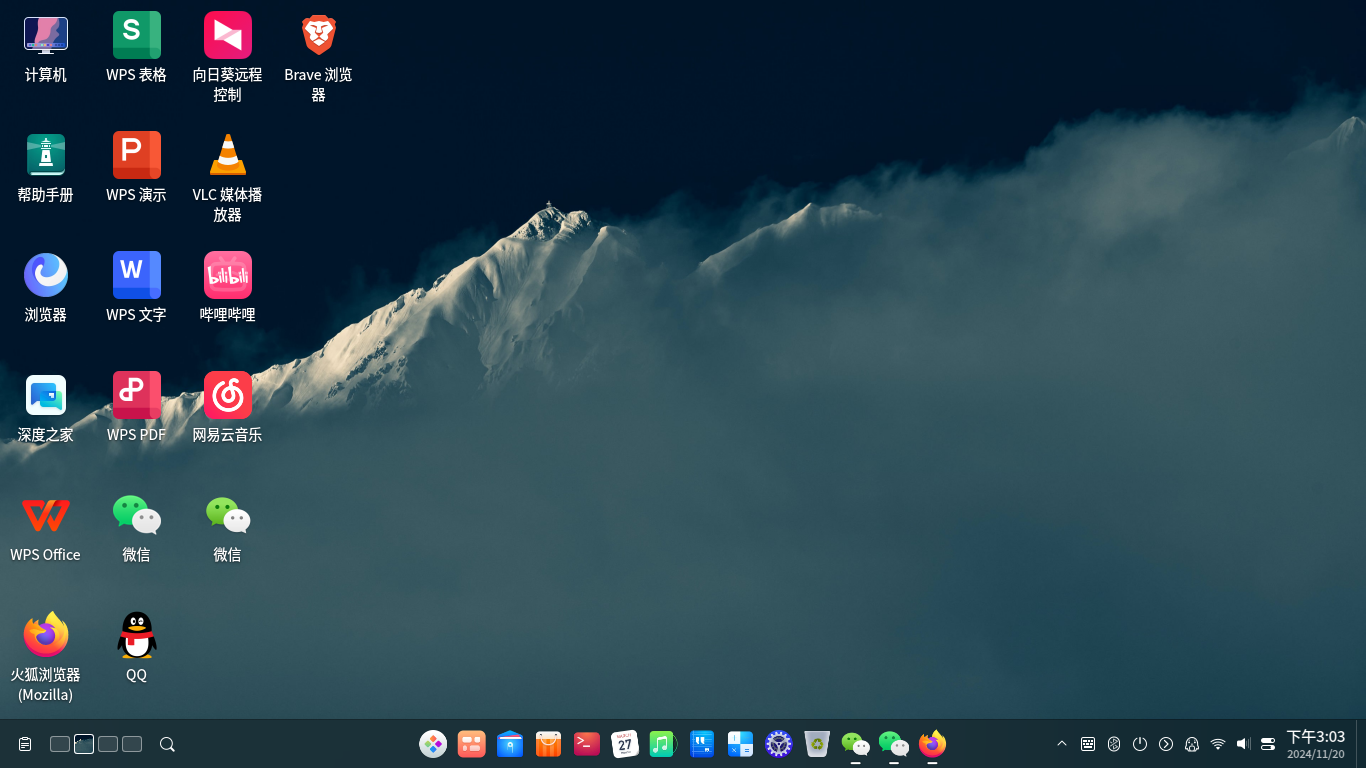
Task: Open the clipboard icon in the taskbar
Action: coord(25,744)
